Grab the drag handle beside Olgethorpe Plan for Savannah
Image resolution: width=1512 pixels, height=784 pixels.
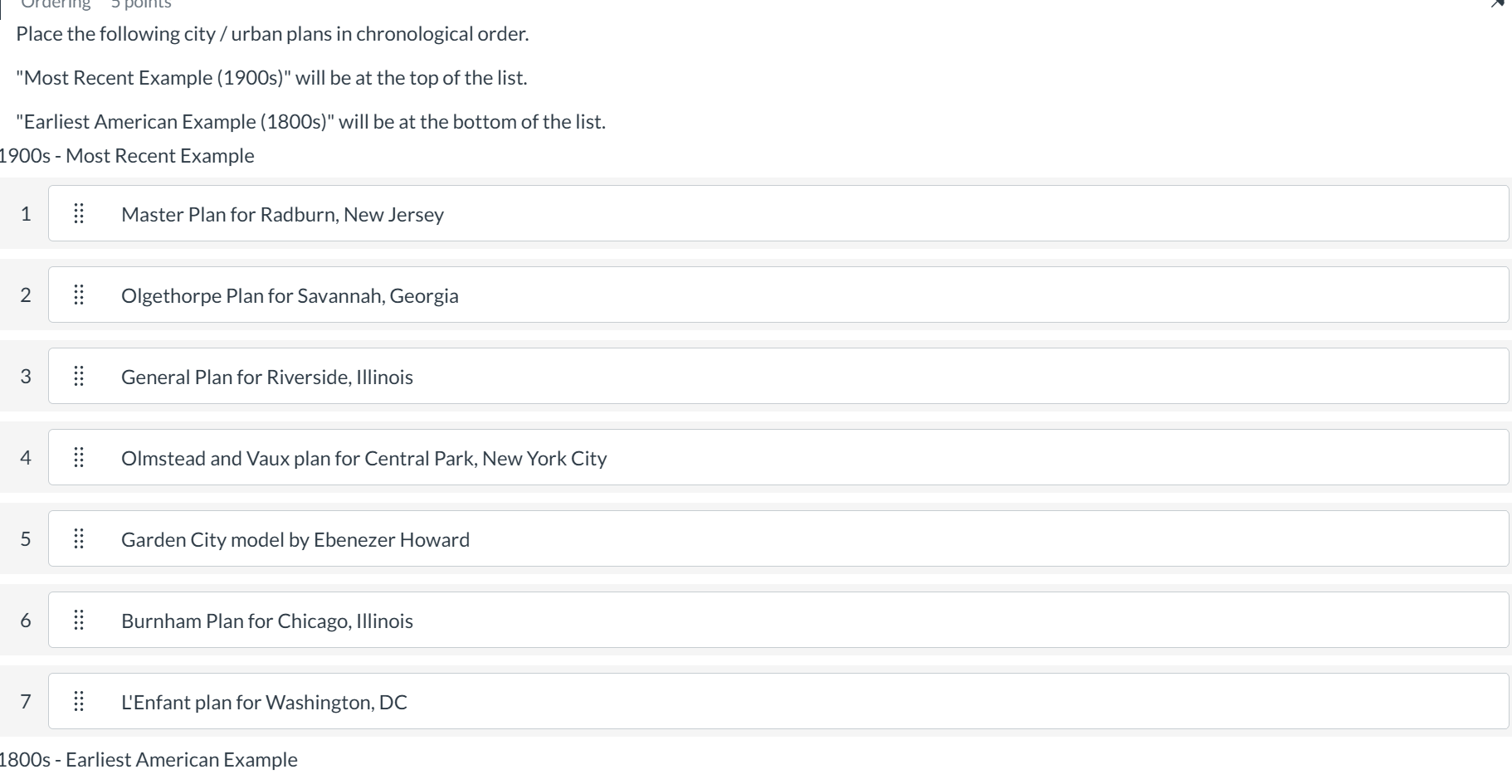79,295
